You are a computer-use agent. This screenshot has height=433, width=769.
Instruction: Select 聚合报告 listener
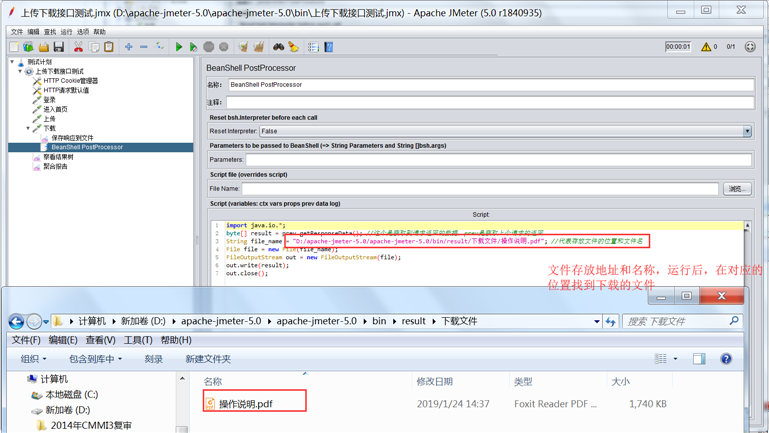tap(55, 166)
